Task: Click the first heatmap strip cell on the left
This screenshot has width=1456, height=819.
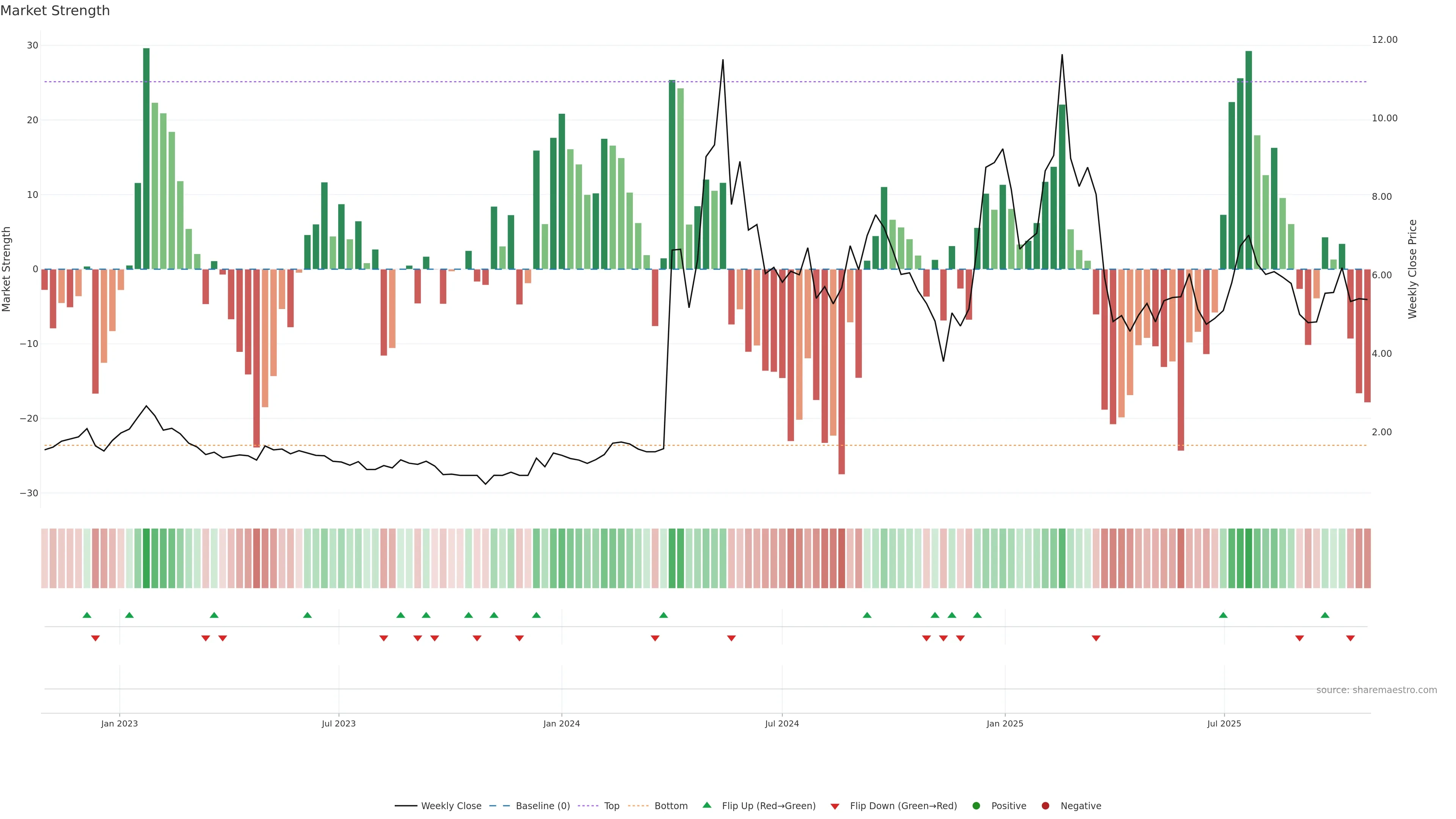Action: [44, 558]
